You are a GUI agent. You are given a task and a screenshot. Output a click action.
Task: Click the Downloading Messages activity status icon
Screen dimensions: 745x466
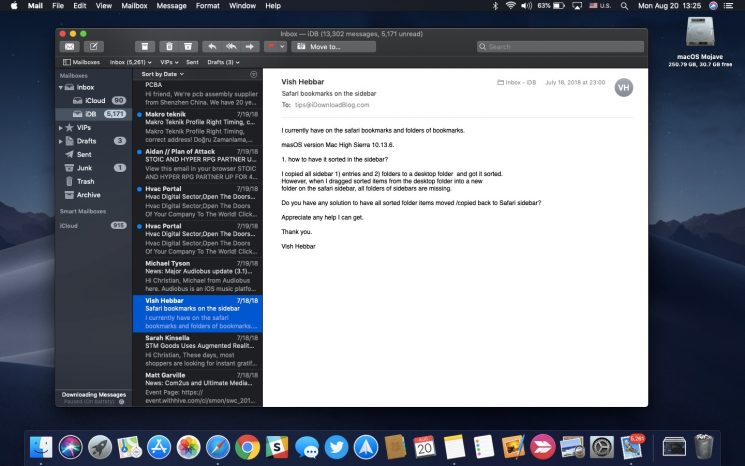122,402
